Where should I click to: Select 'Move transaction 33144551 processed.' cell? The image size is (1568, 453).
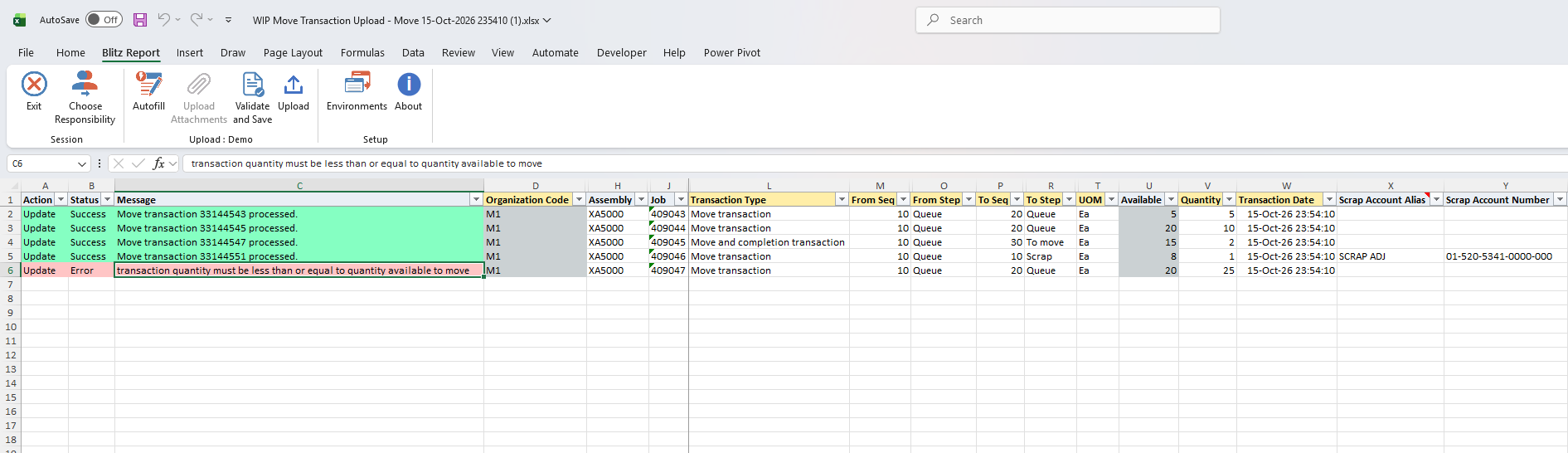coord(299,256)
